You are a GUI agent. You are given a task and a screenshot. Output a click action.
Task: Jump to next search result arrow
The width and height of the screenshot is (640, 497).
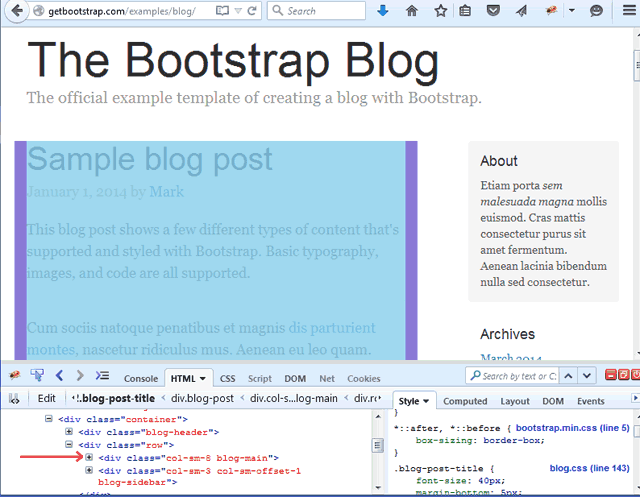tap(587, 376)
